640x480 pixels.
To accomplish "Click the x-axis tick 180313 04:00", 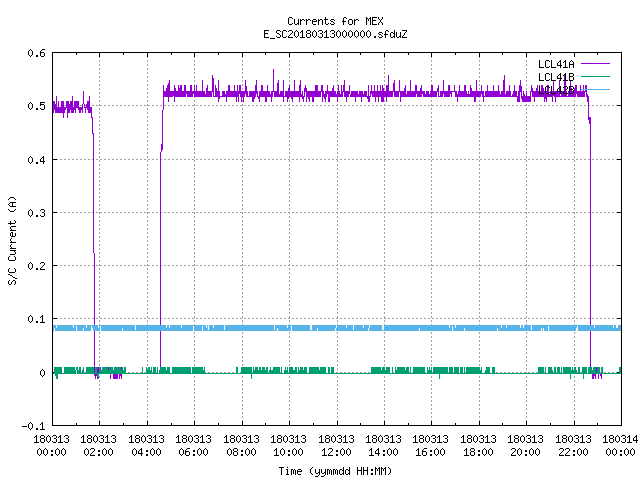I will click(146, 445).
